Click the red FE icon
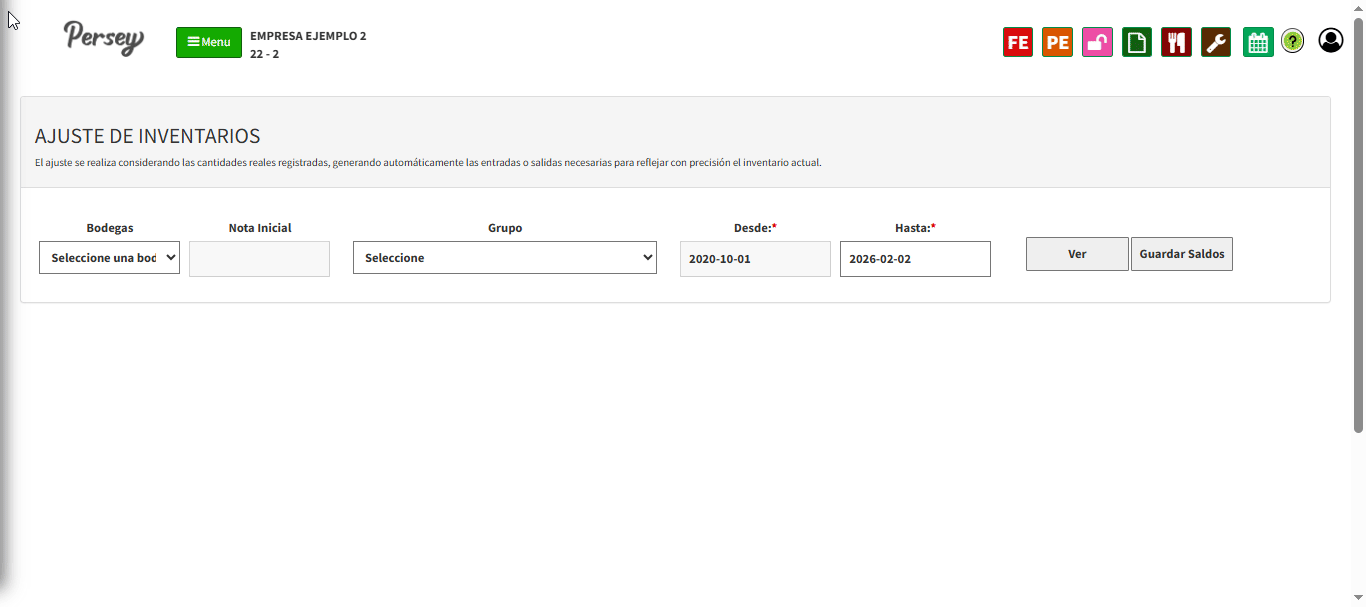 point(1017,42)
